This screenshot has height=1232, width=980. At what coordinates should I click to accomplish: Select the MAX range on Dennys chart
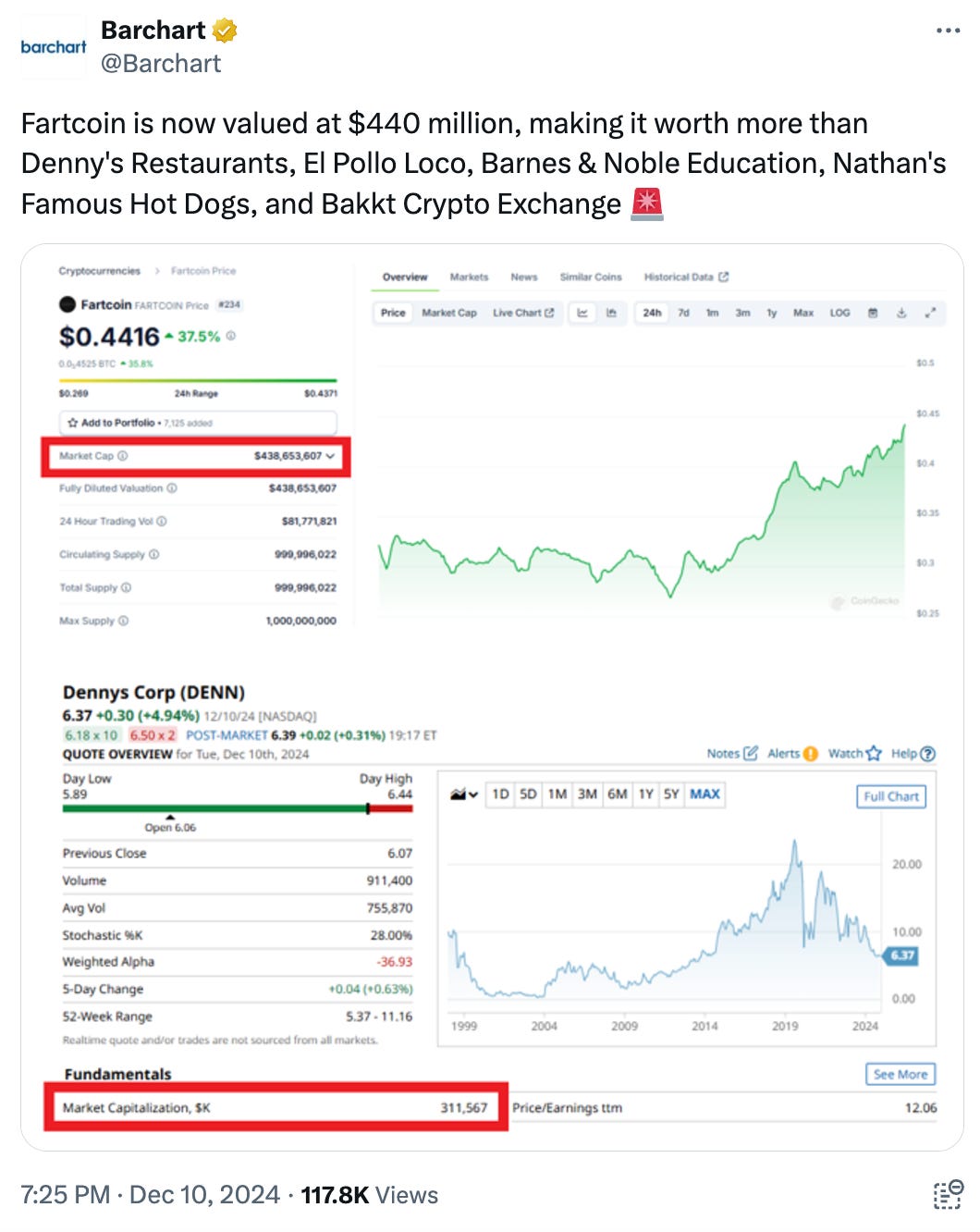705,795
